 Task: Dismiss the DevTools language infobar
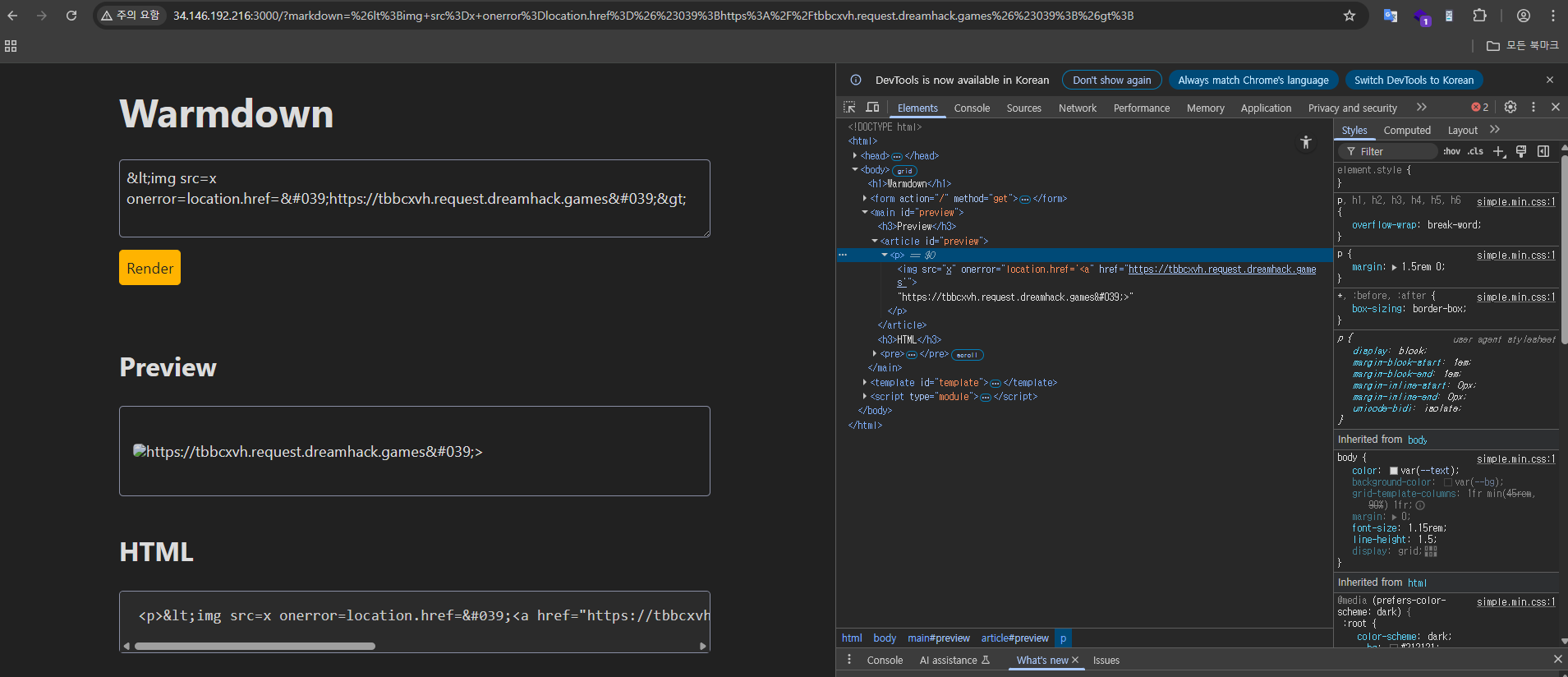(1550, 80)
